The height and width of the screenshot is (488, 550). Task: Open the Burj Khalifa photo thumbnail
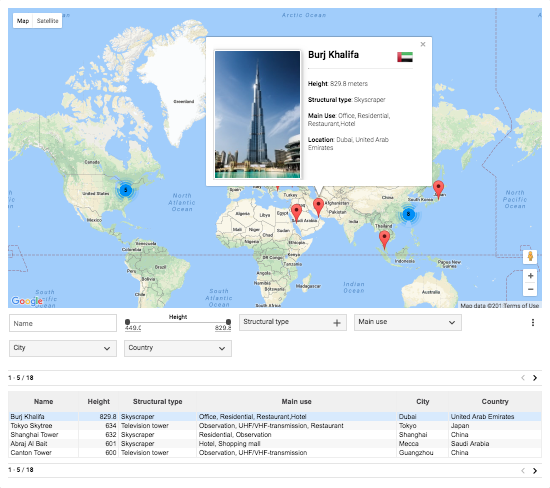coord(257,114)
